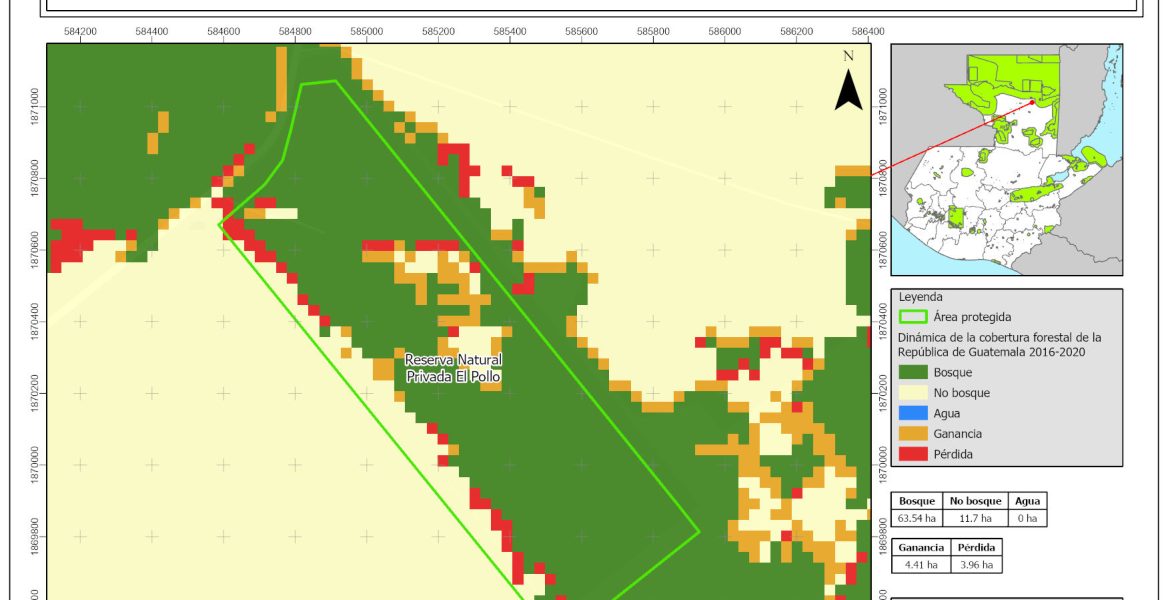Open the Guatemala inset overview map
Viewport: 1170px width, 600px height.
tap(1006, 160)
